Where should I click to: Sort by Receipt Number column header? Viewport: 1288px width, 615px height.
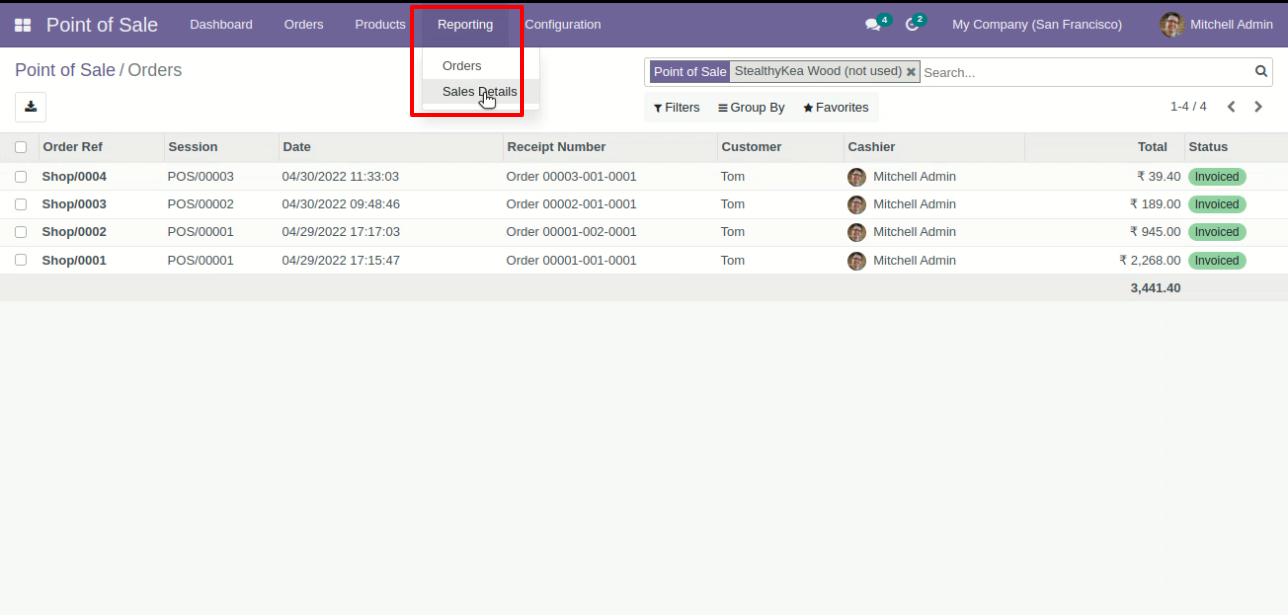tap(610, 147)
